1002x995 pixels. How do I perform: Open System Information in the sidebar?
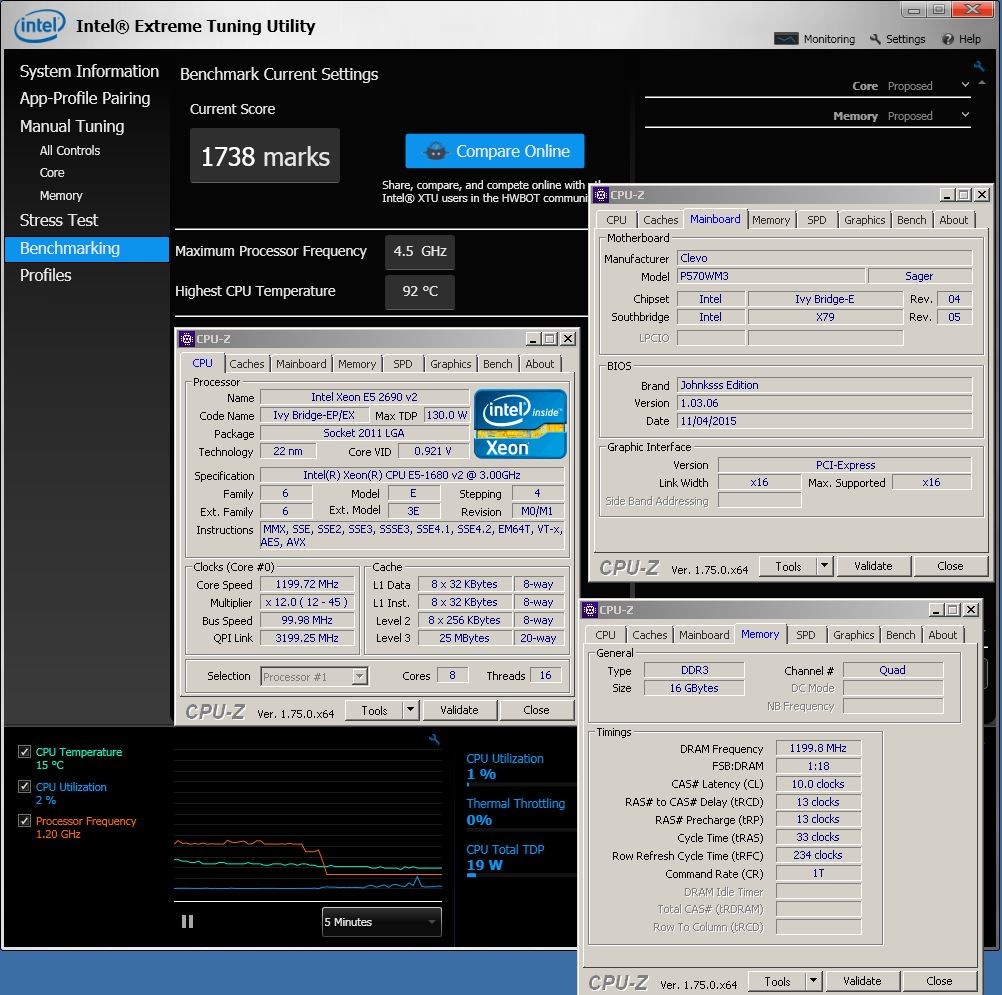tap(89, 71)
